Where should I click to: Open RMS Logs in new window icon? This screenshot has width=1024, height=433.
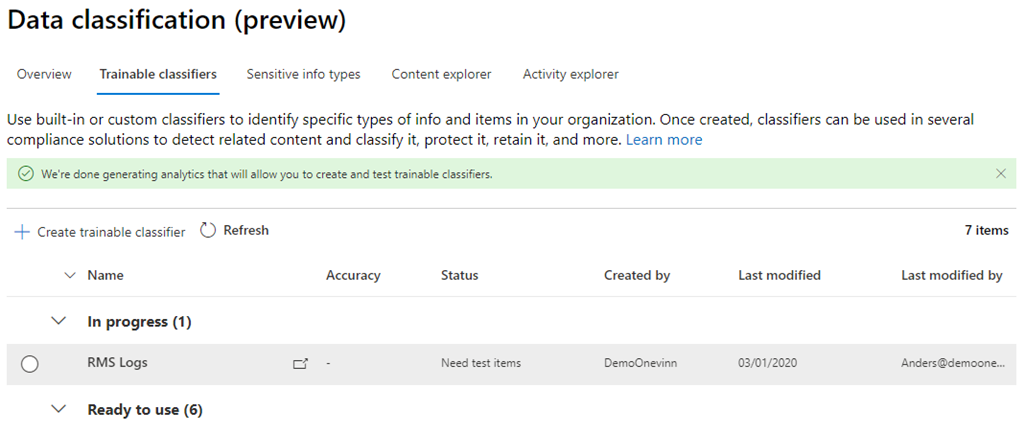(300, 364)
